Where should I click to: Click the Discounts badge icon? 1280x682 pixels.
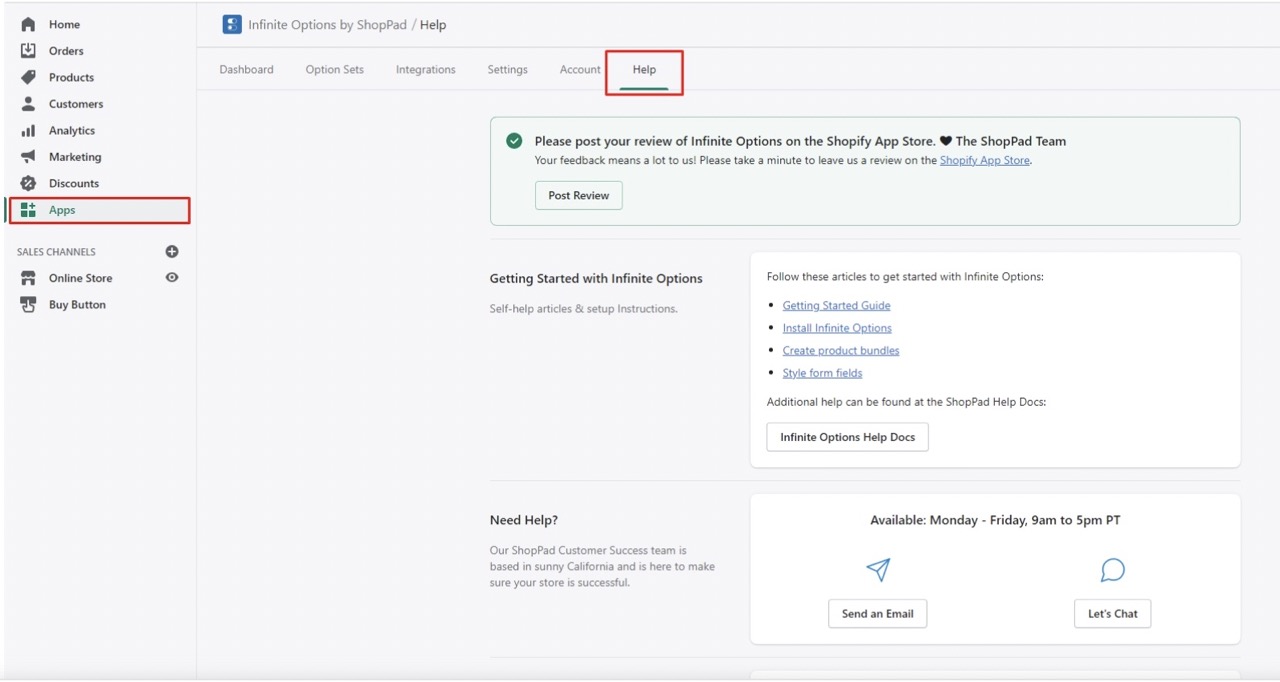[28, 184]
